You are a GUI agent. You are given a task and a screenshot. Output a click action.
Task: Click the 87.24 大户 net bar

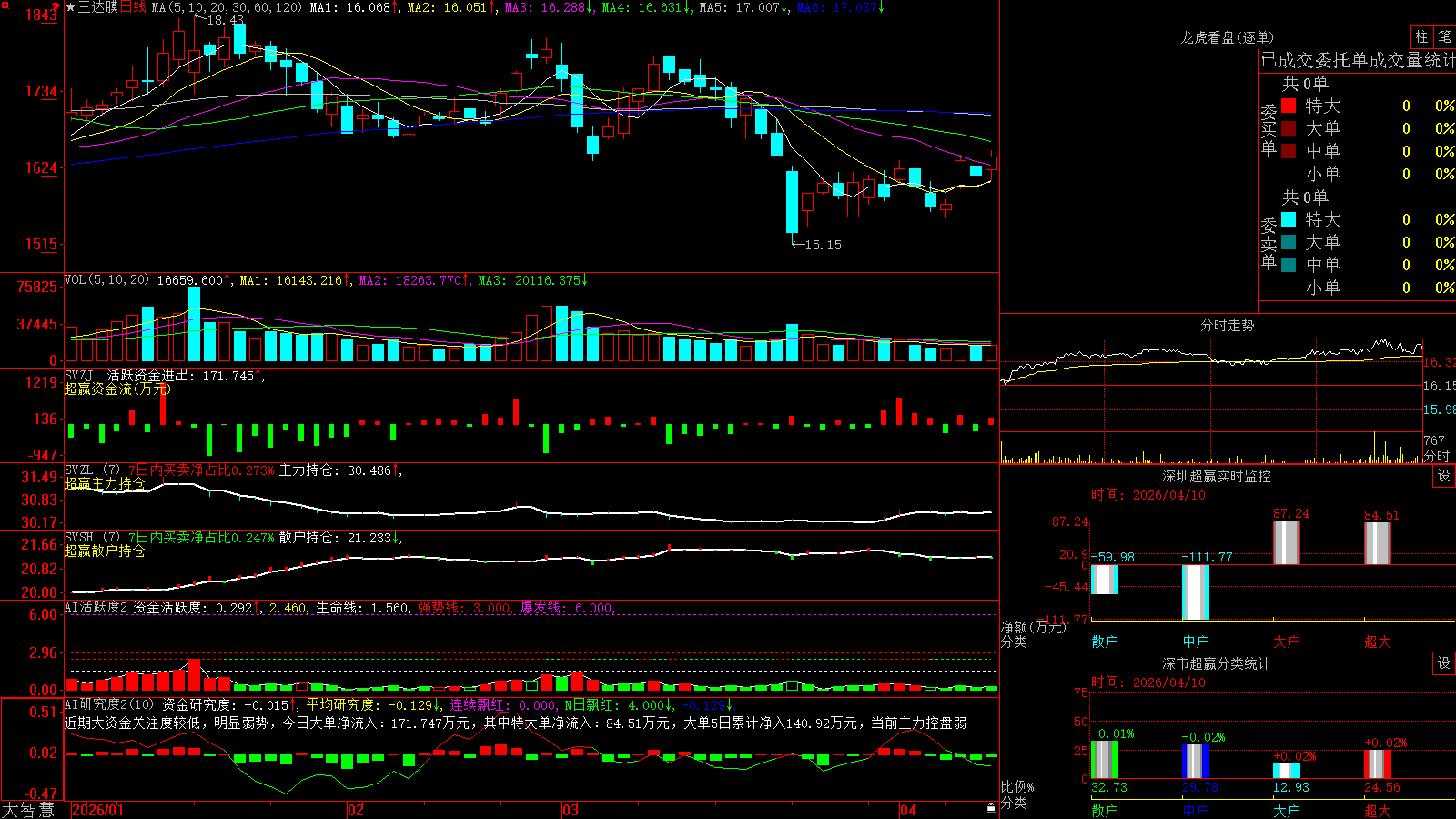point(1287,542)
